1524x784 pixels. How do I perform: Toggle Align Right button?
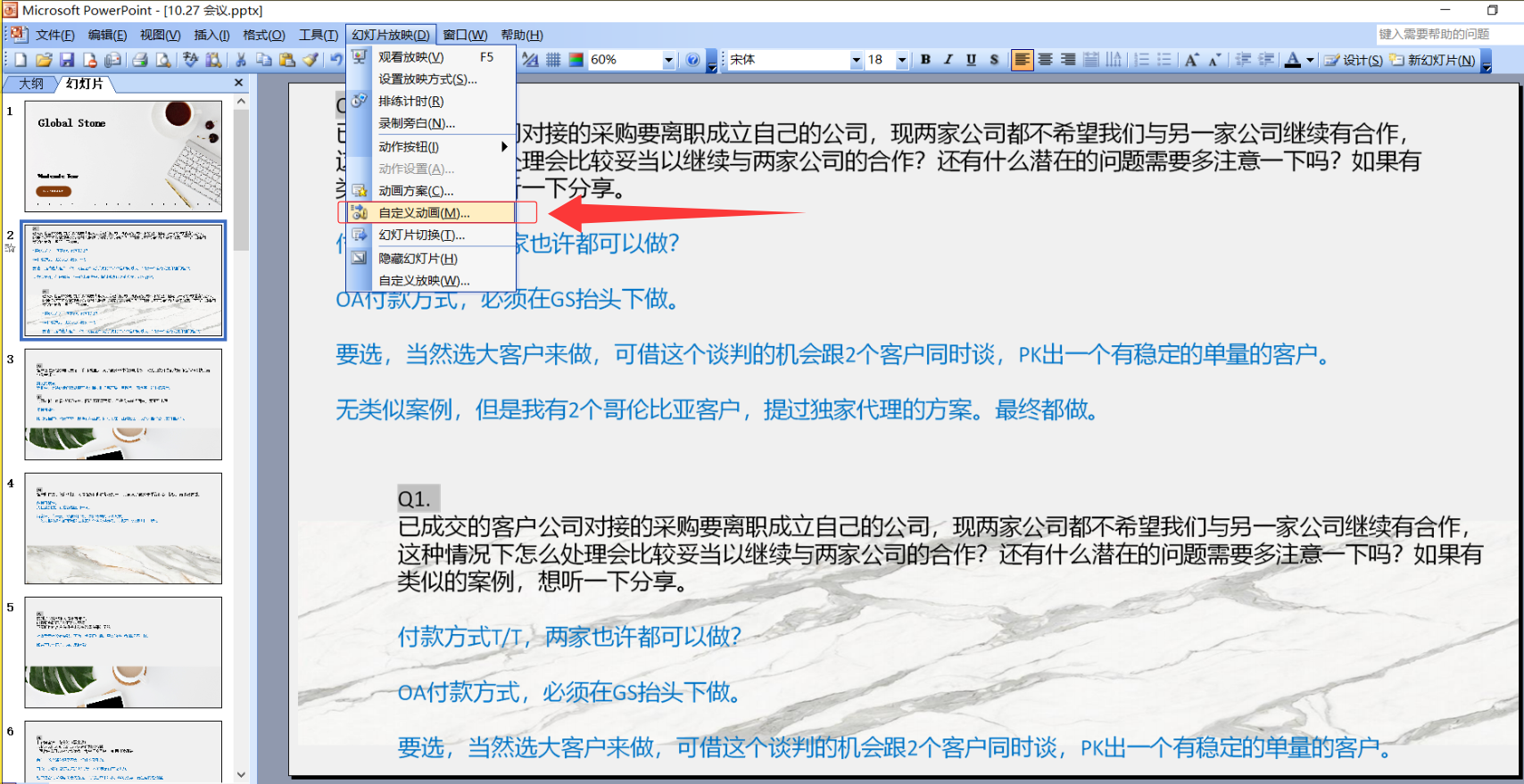pyautogui.click(x=1068, y=60)
